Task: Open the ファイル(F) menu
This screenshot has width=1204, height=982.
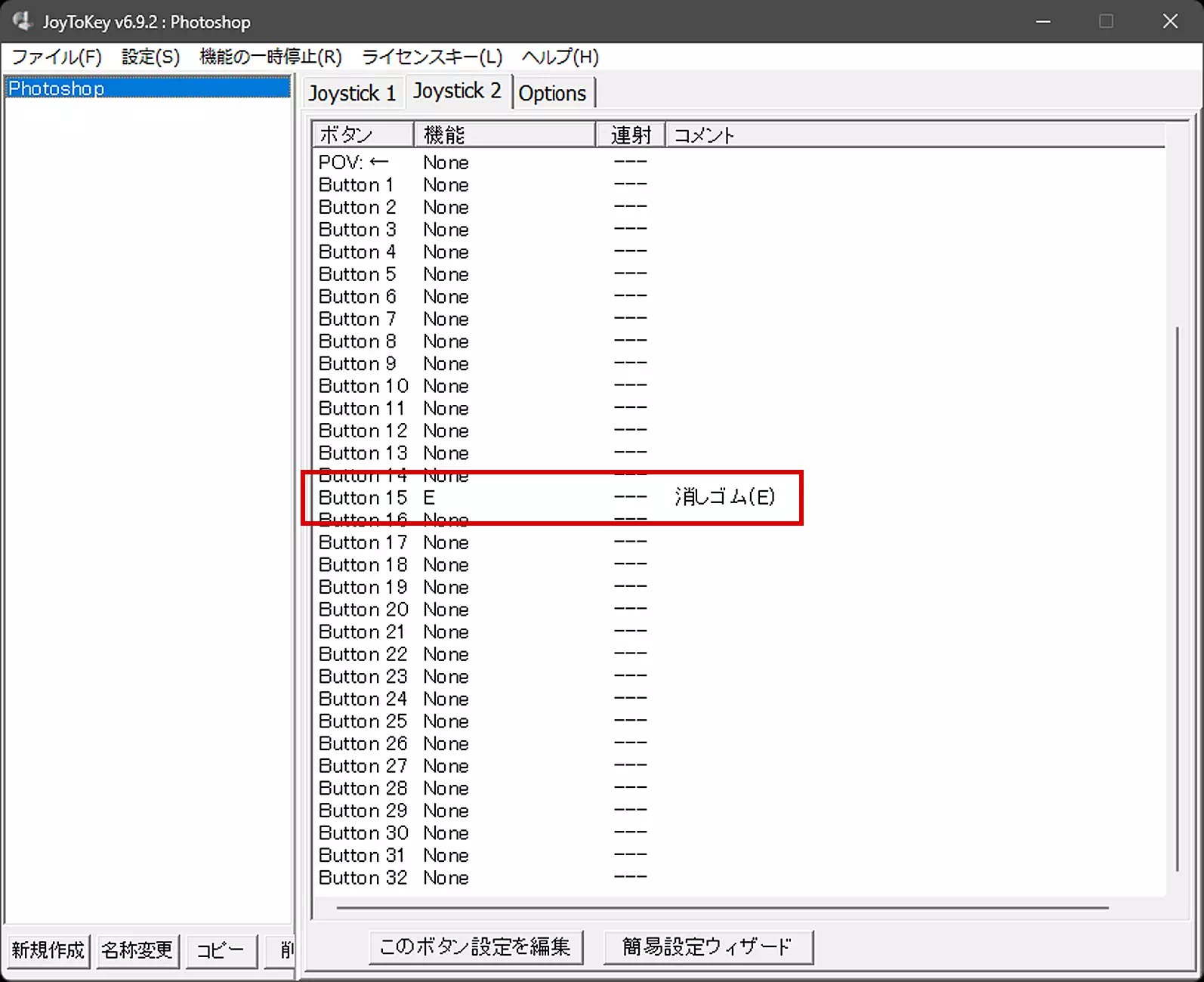Action: coord(57,57)
